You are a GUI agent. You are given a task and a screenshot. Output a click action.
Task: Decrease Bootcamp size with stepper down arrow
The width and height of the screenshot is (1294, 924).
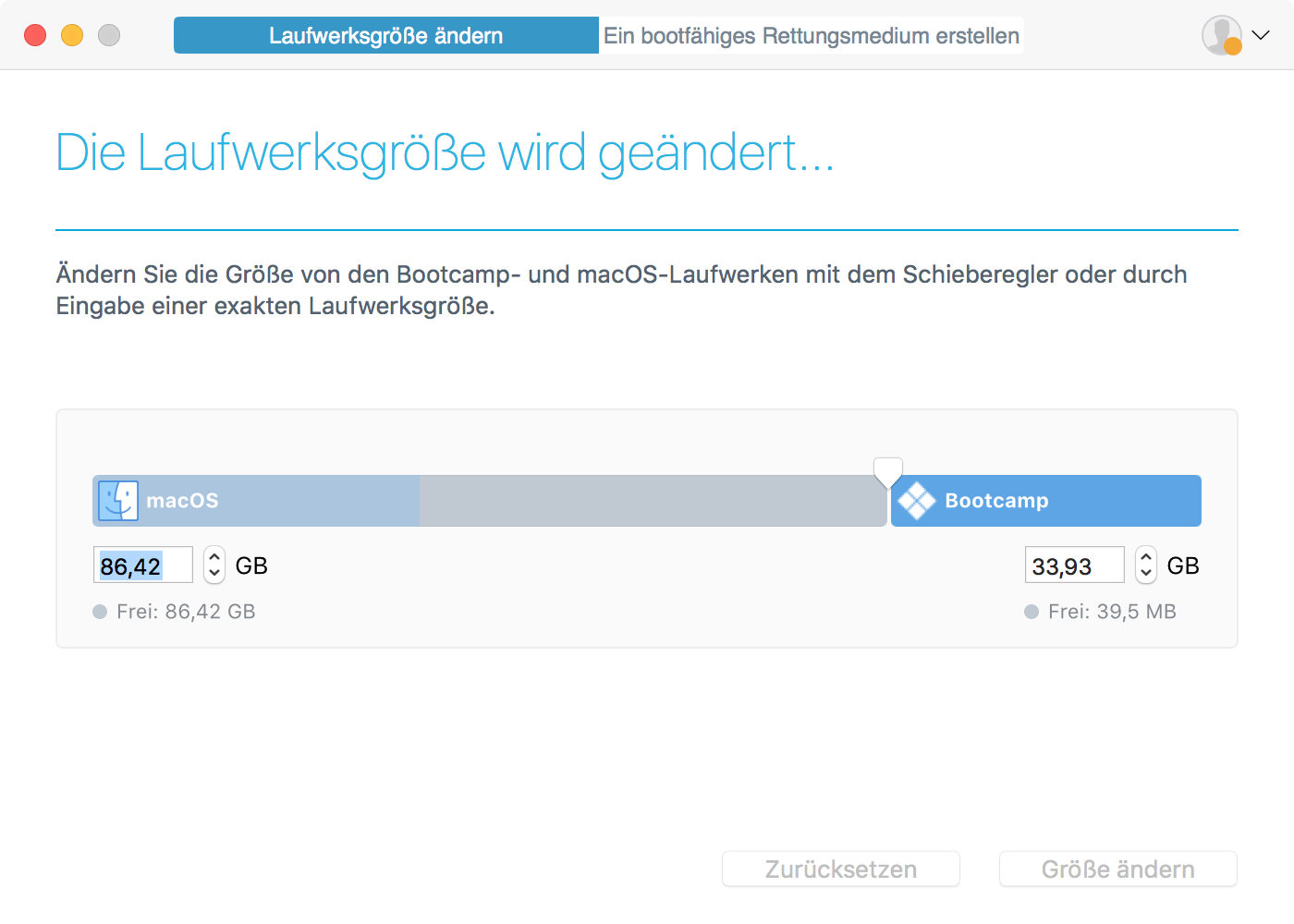1146,573
